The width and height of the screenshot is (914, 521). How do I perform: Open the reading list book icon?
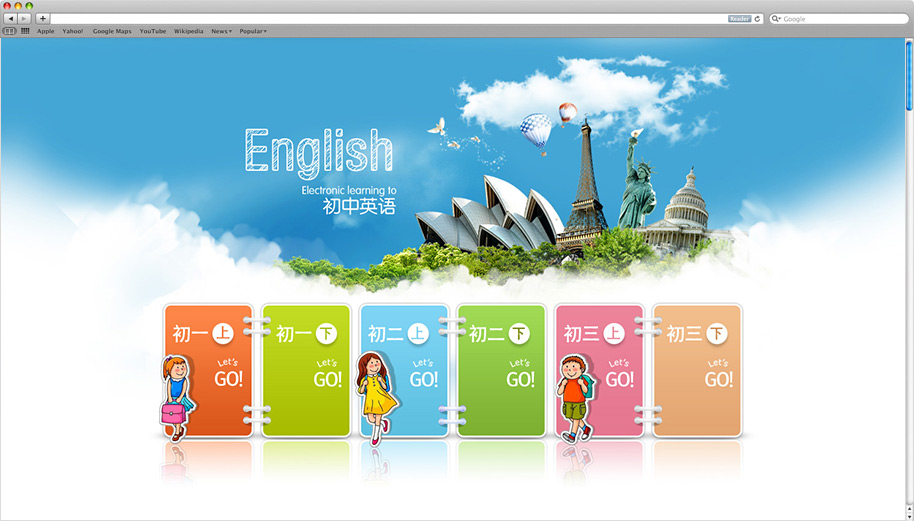10,31
